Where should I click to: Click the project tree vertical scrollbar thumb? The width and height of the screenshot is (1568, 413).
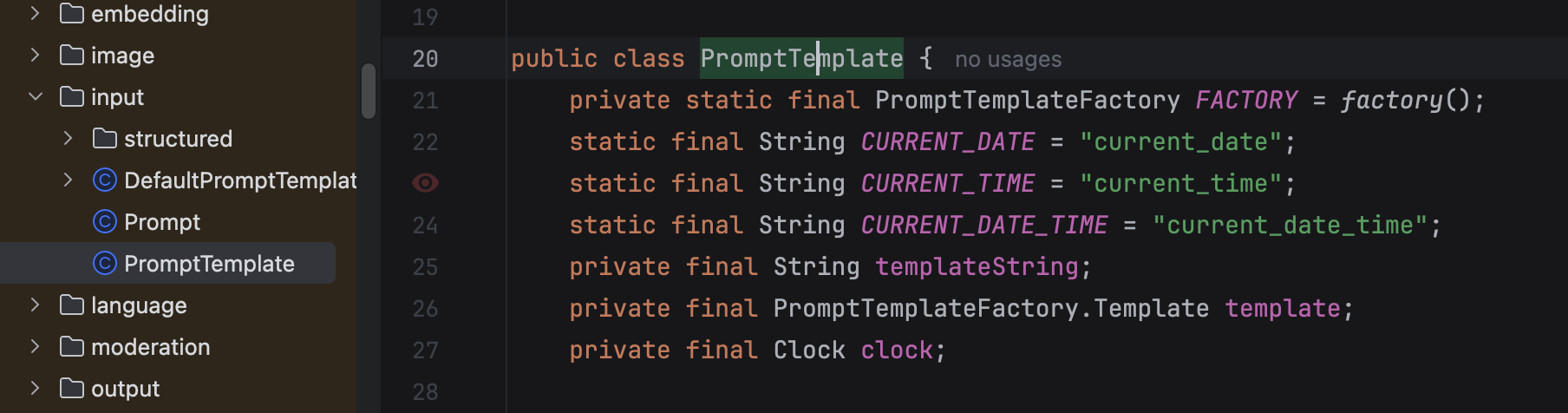coord(369,90)
